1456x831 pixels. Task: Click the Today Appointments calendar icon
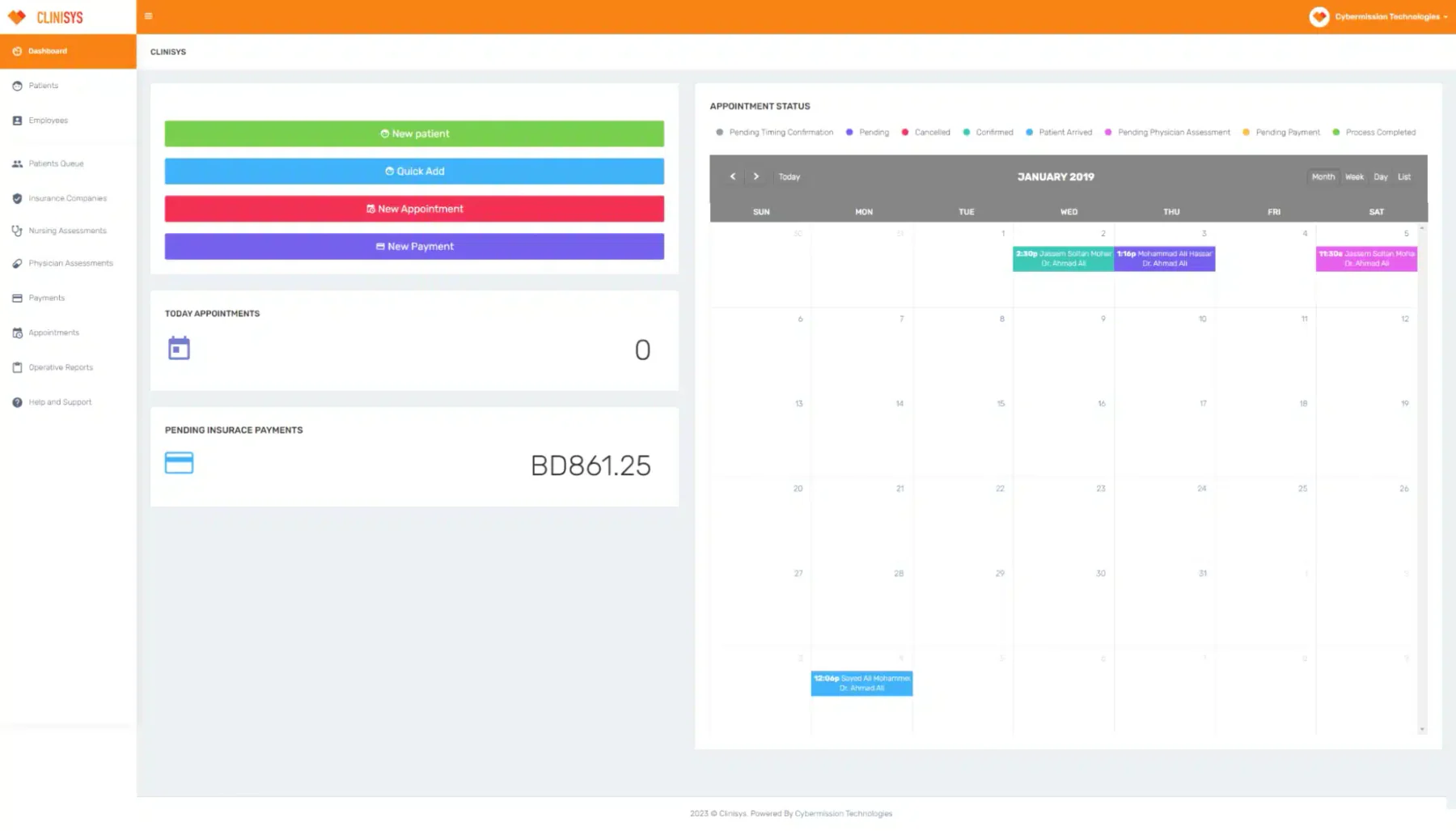click(179, 348)
